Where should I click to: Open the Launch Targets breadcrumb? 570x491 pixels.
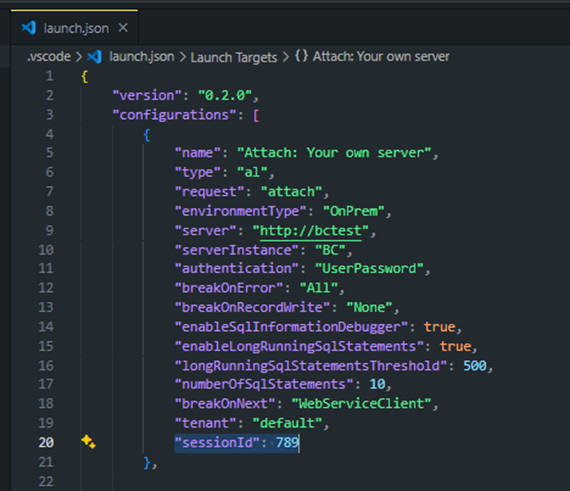(x=234, y=57)
